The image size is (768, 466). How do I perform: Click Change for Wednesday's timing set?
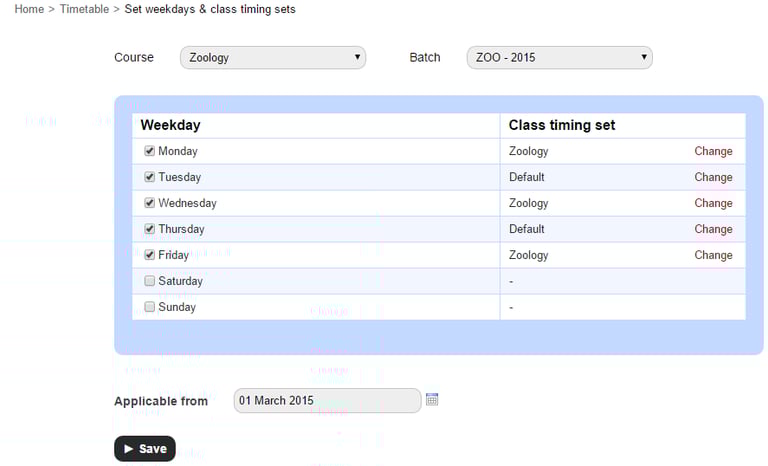(x=713, y=204)
